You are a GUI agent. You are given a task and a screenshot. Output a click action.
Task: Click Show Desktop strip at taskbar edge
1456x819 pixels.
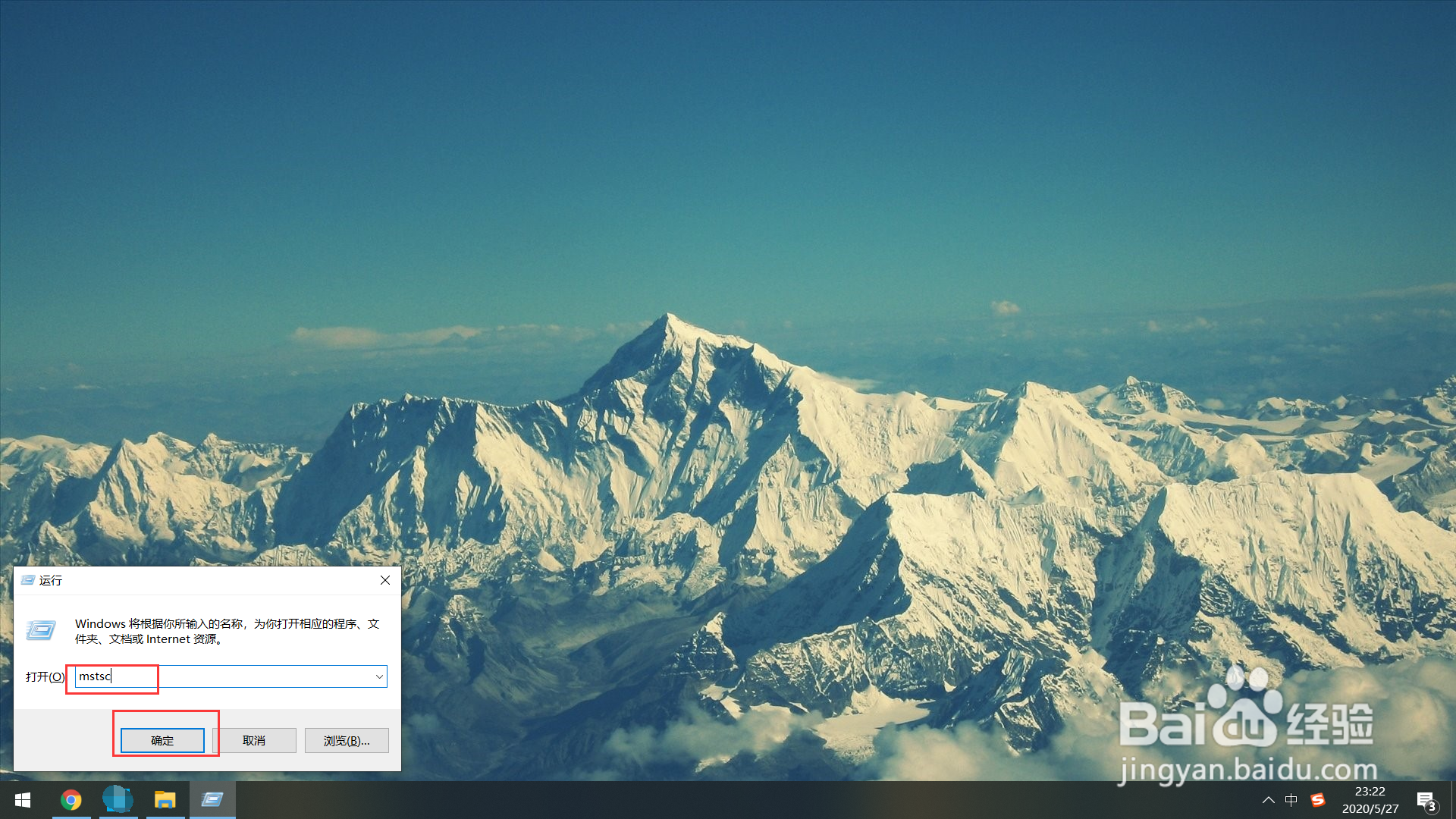(1453, 800)
